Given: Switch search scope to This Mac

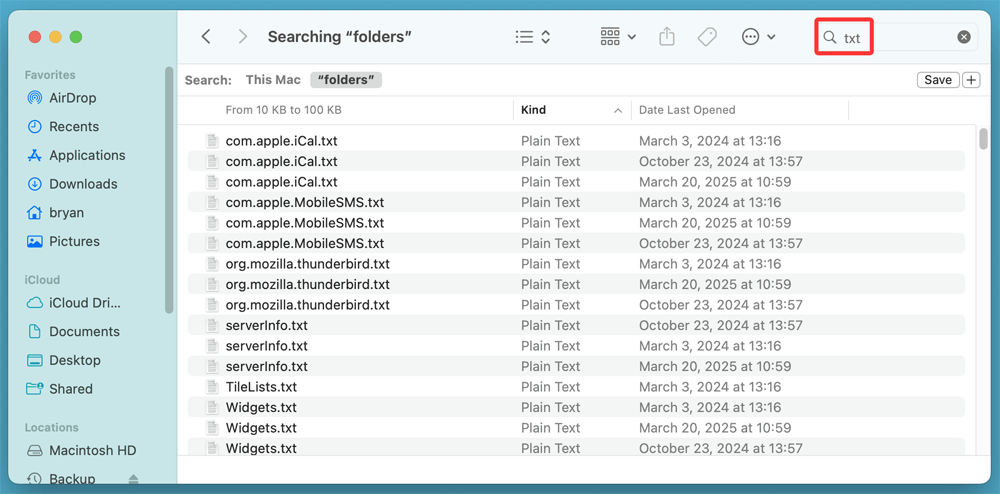Looking at the screenshot, I should 273,80.
